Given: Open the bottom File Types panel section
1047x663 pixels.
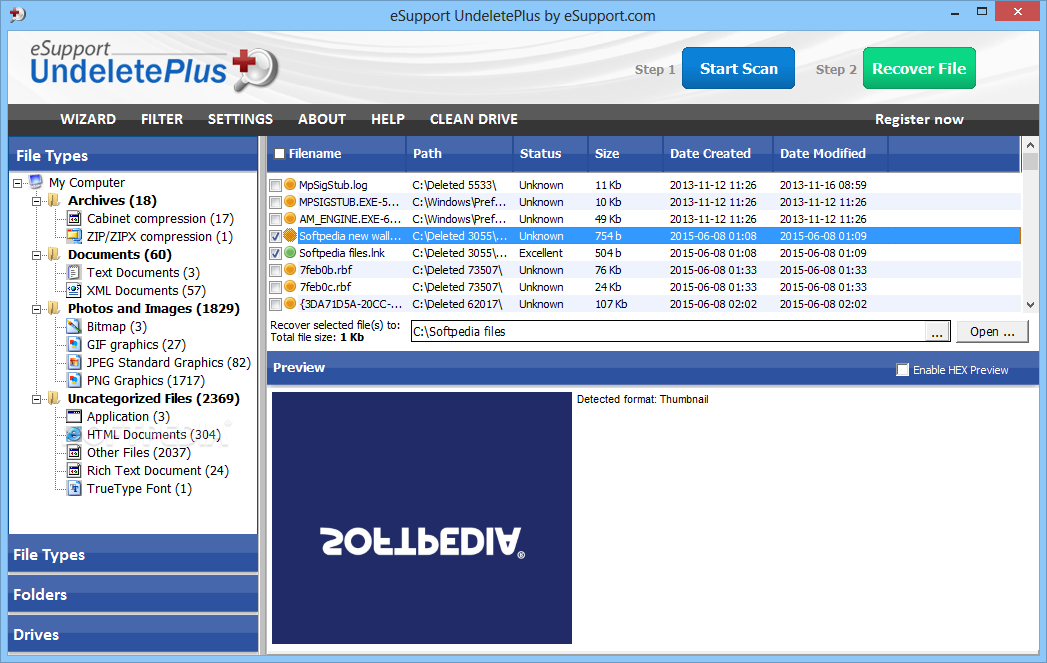Looking at the screenshot, I should point(133,554).
